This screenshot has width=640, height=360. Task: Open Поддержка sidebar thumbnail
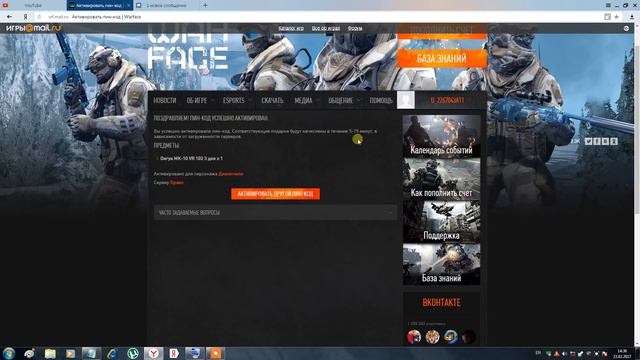(x=441, y=222)
